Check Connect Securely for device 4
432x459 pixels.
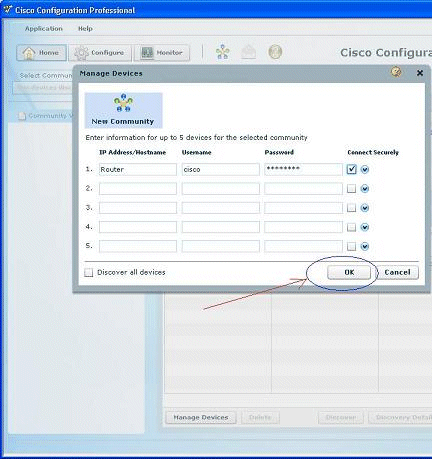pyautogui.click(x=351, y=227)
